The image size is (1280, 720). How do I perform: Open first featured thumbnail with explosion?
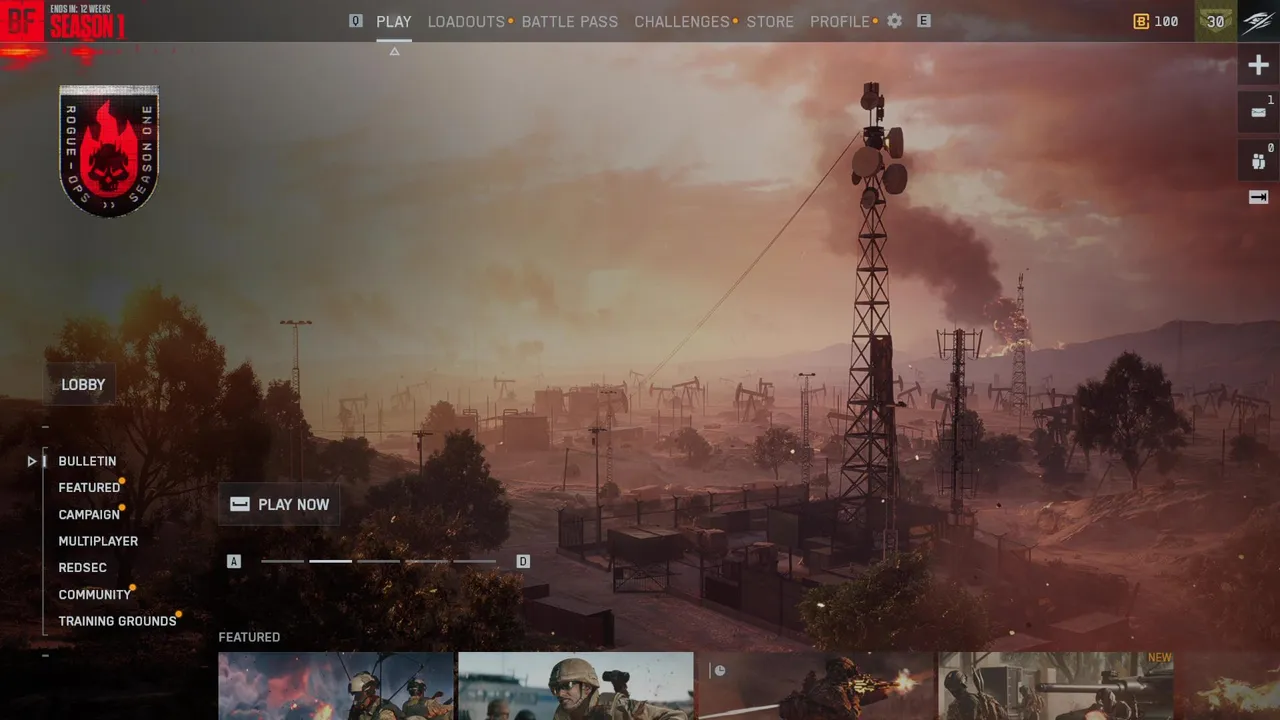point(336,686)
